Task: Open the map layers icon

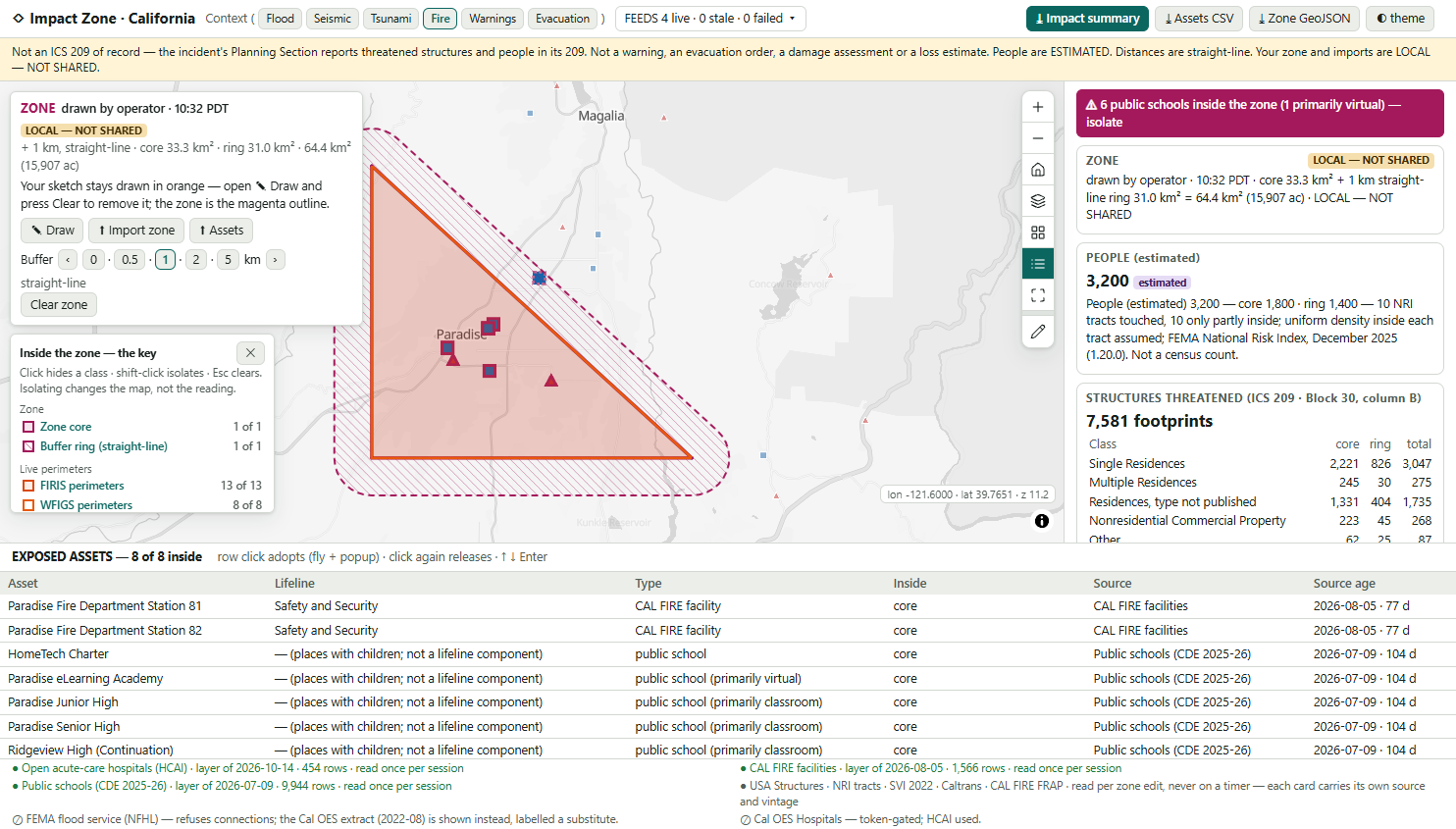Action: click(x=1038, y=201)
